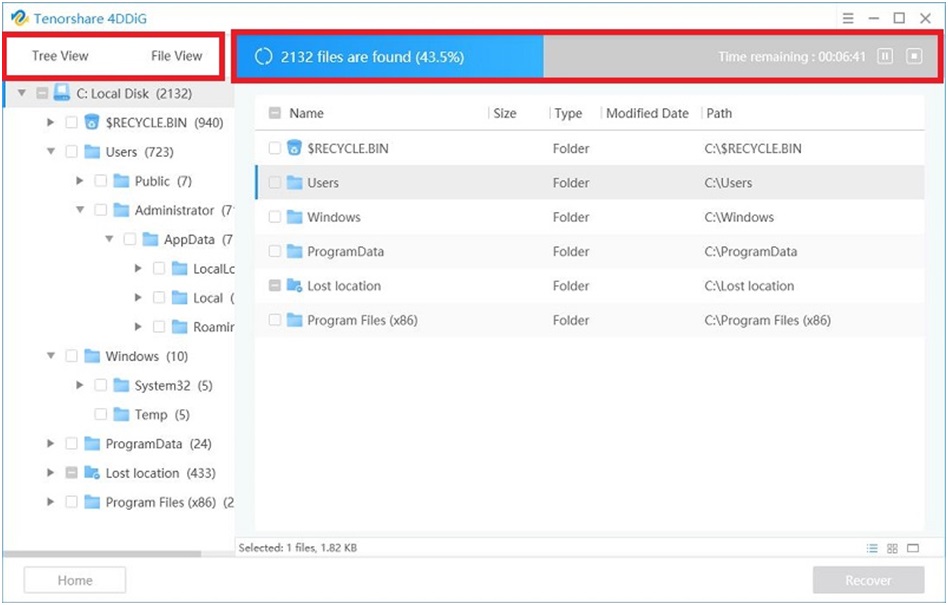The width and height of the screenshot is (948, 605).
Task: Switch results to thumbnail grid view
Action: (892, 548)
